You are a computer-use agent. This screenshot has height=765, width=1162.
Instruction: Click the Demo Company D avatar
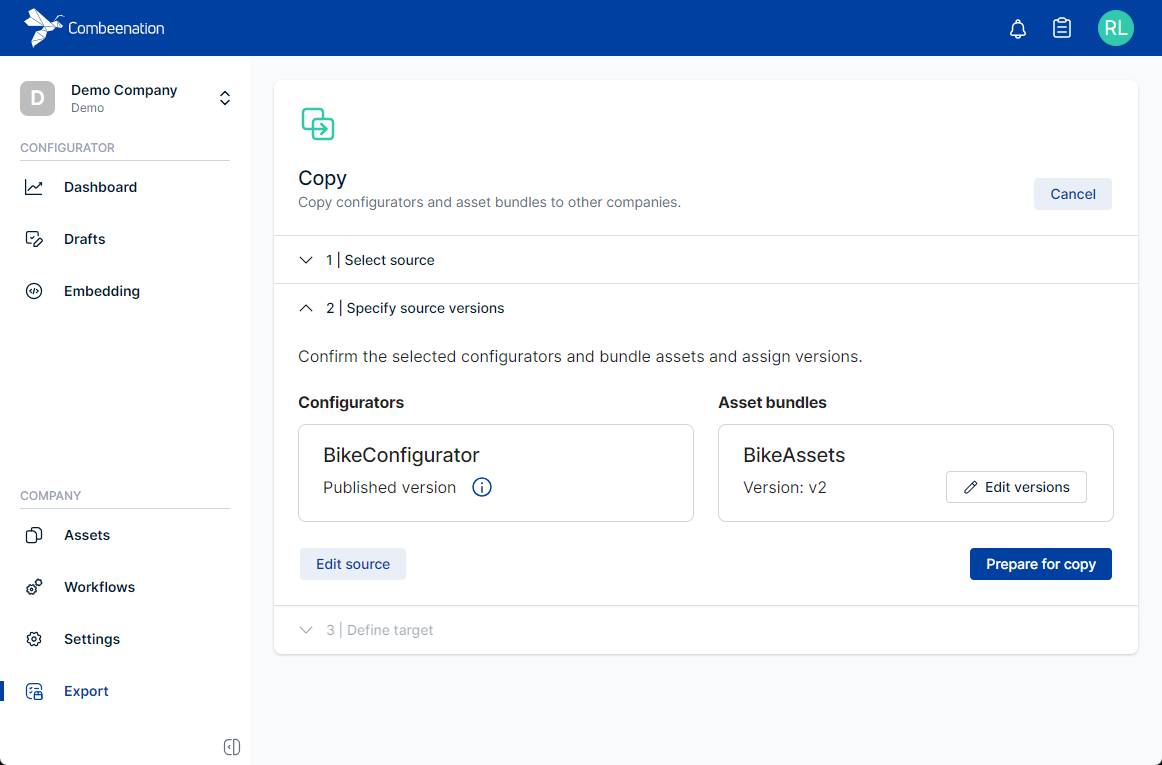pyautogui.click(x=38, y=98)
